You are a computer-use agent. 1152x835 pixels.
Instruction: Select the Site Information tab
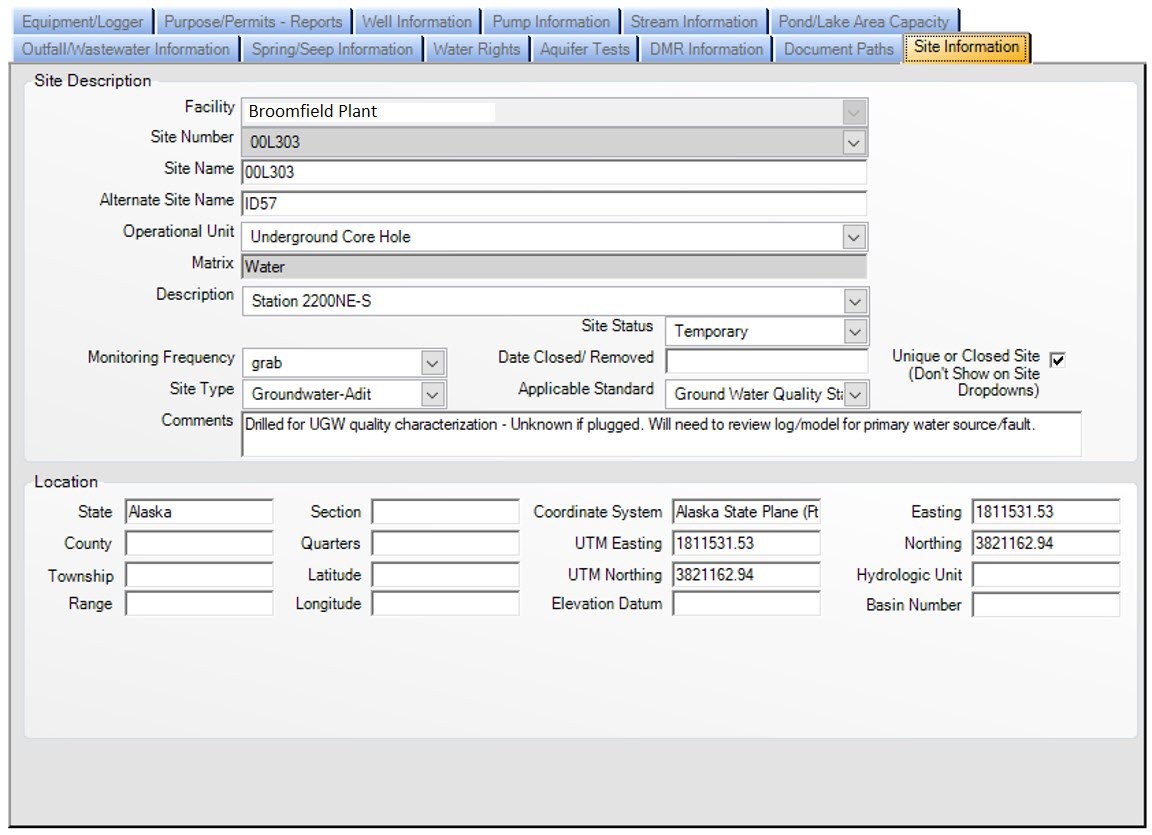(x=967, y=47)
